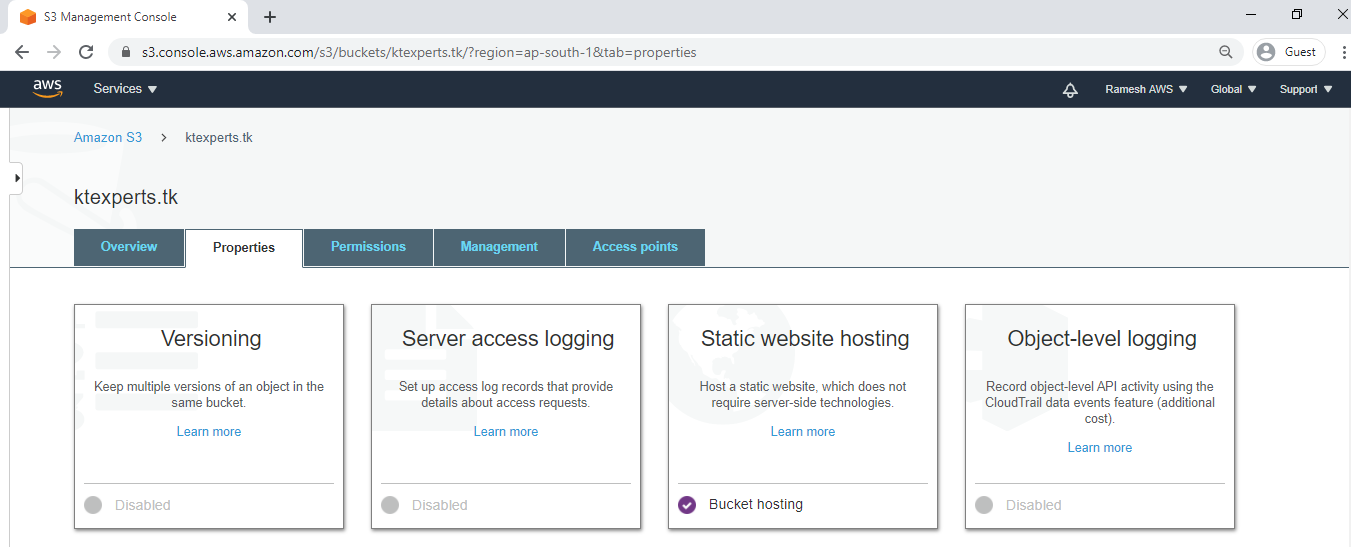This screenshot has height=547, width=1351.
Task: Open the Services dropdown menu
Action: point(125,89)
